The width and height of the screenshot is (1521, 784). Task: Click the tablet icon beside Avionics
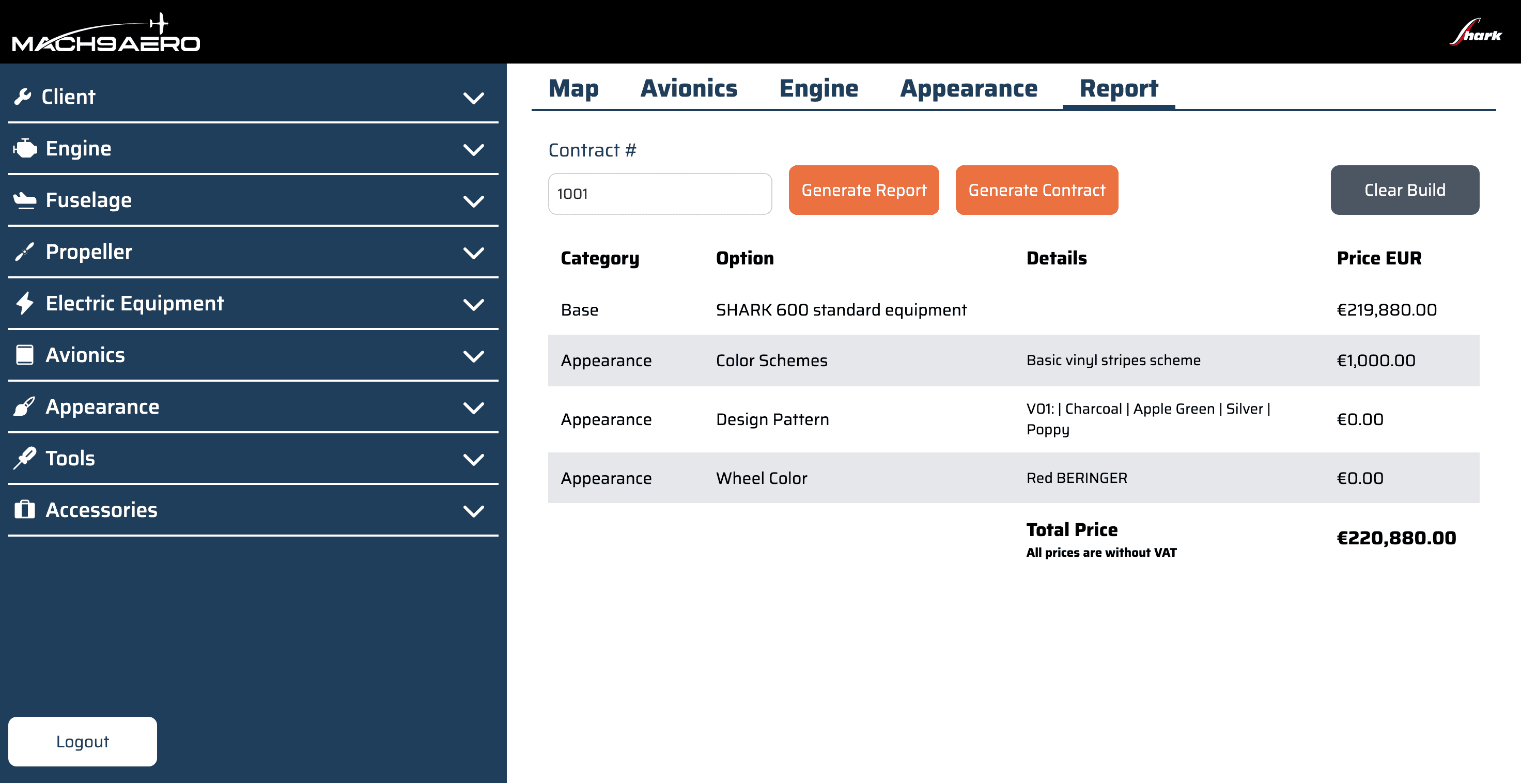pos(25,355)
